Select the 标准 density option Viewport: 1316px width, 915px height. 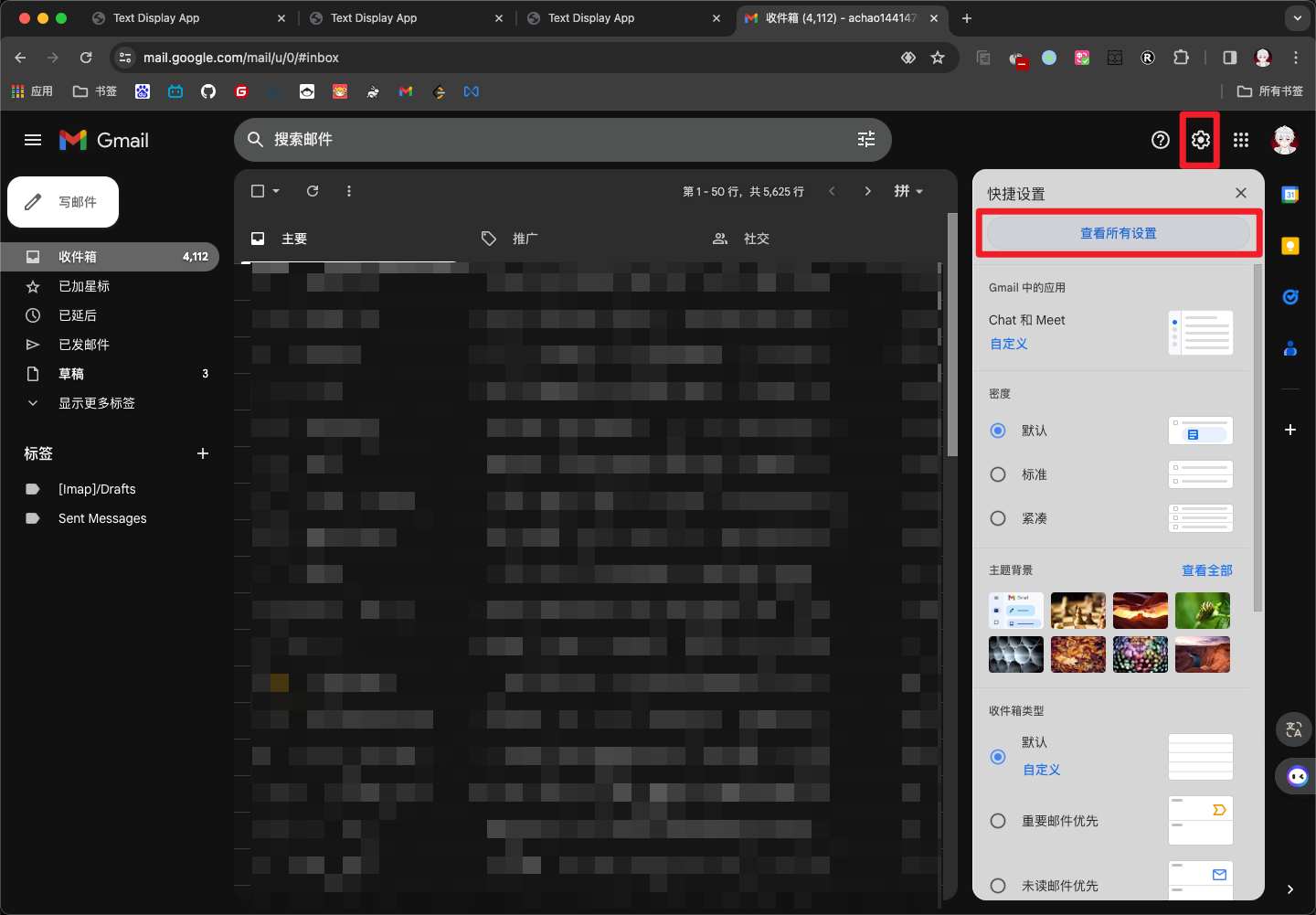(998, 474)
